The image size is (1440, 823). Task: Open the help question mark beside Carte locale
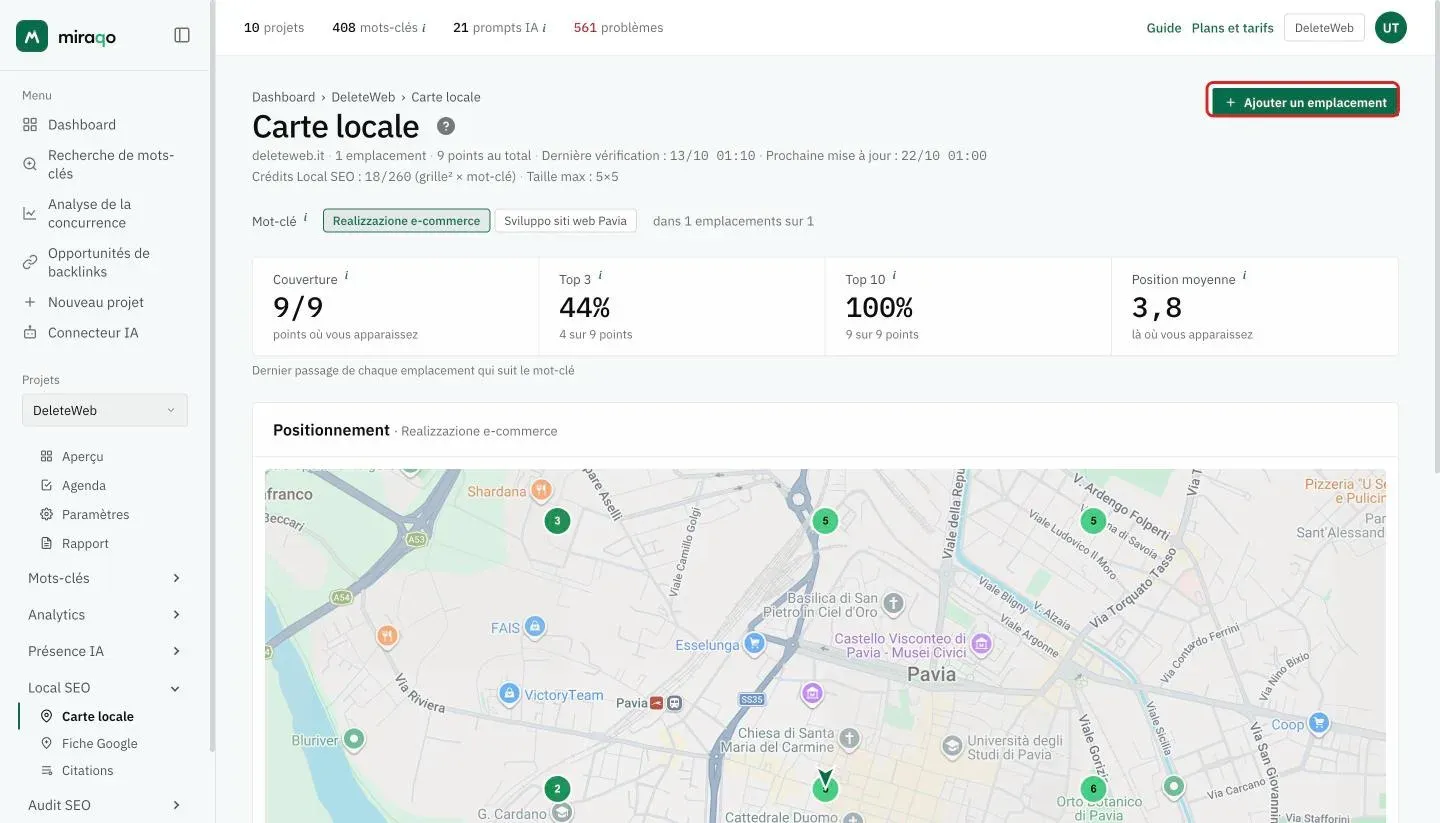pyautogui.click(x=446, y=126)
